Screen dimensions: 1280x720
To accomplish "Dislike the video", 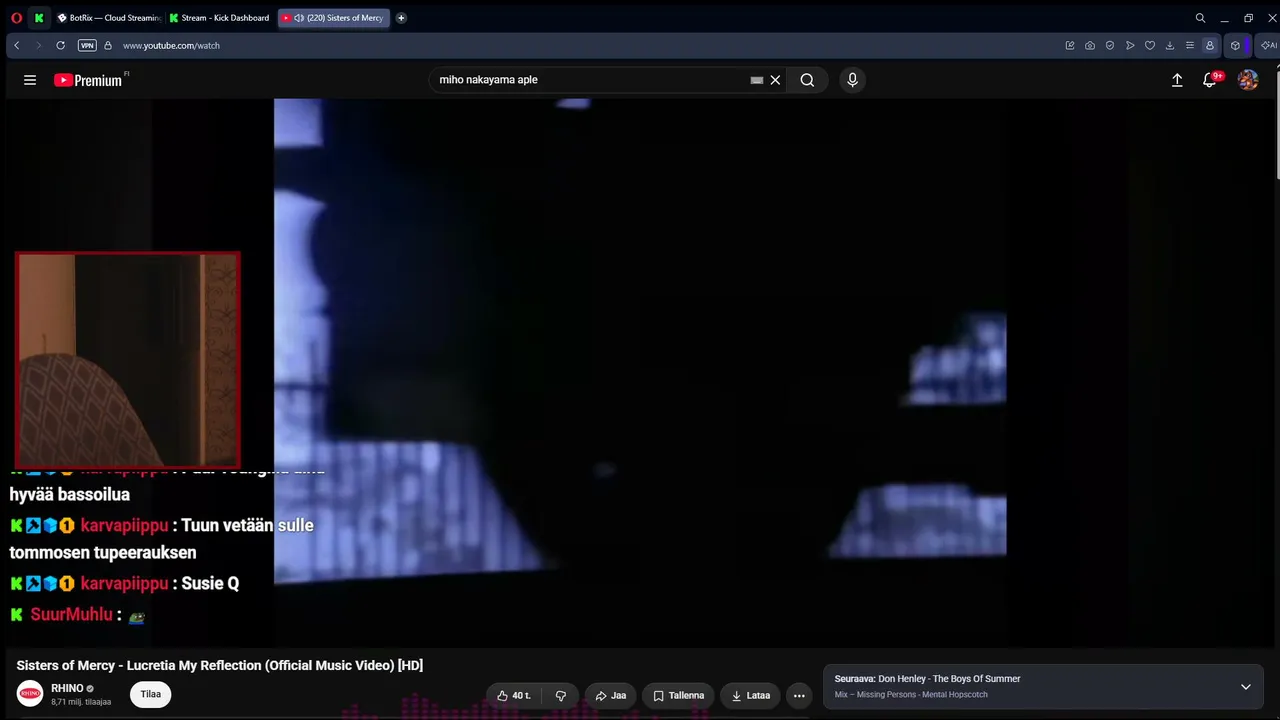I will pos(561,695).
